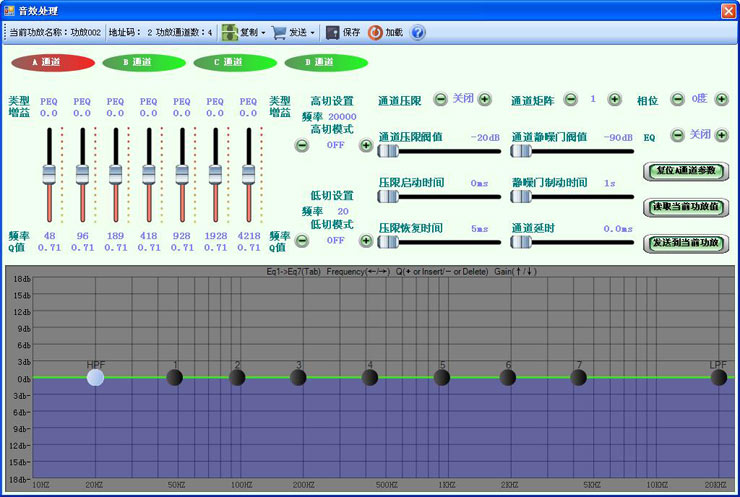740x497 pixels.
Task: Click the minus icon beside 通道矩阵
Action: (x=571, y=99)
